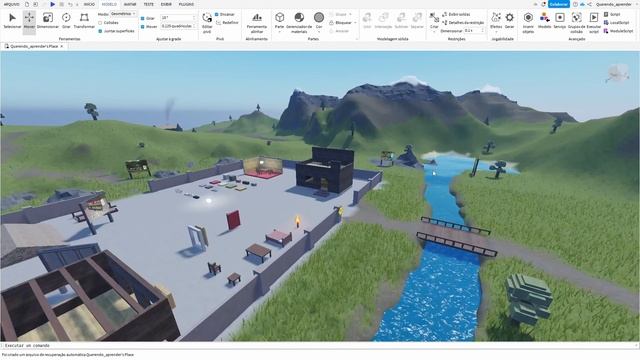Click the view orientation gizmo in viewport
640x360 pixels.
click(x=618, y=73)
